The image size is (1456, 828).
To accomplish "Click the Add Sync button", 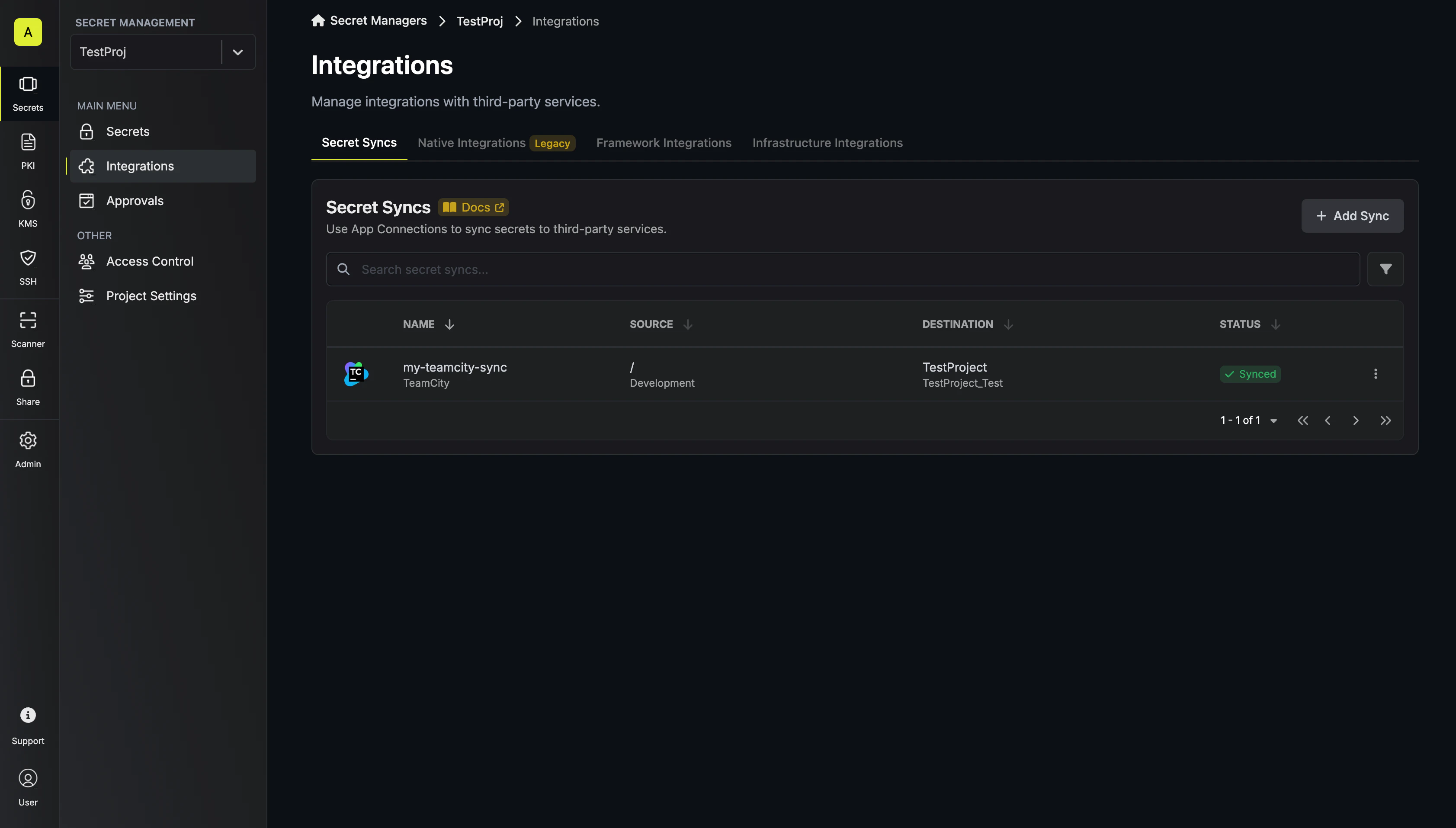I will coord(1353,215).
